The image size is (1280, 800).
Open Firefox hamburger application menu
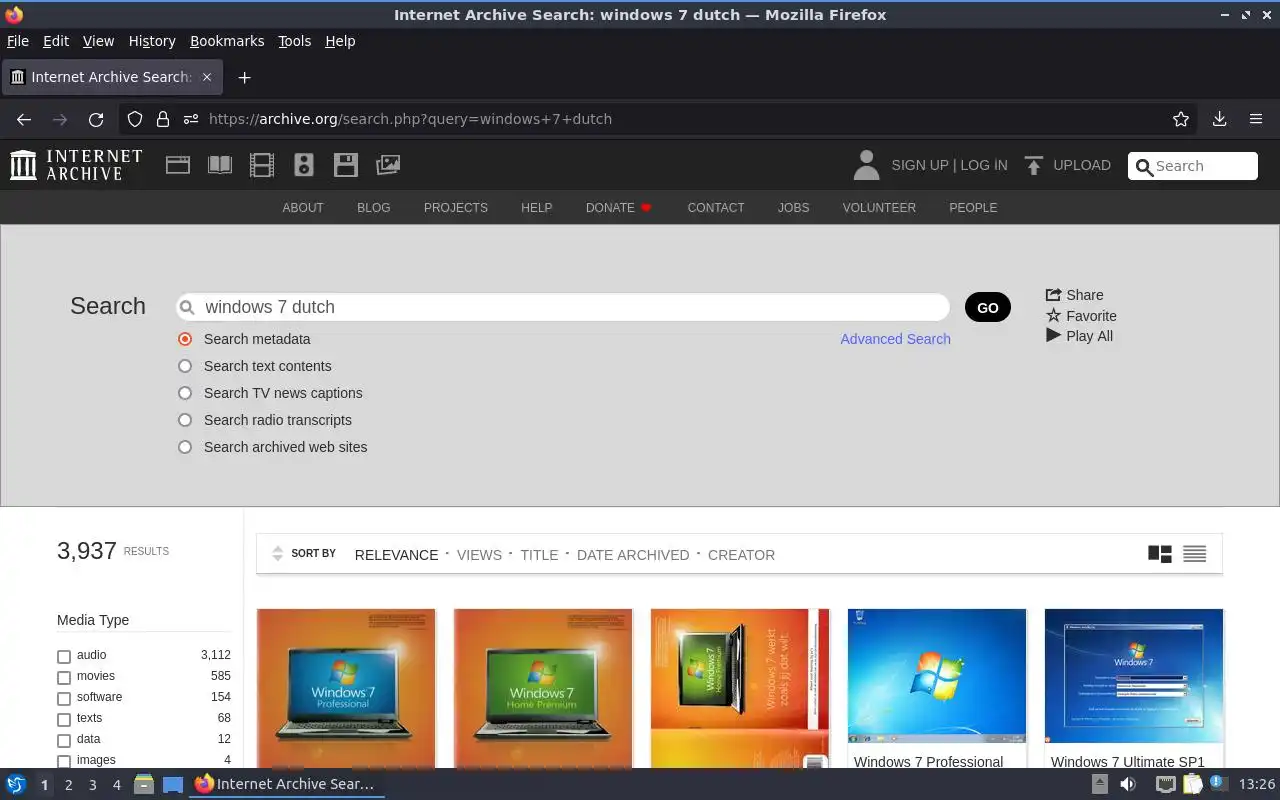coord(1256,119)
